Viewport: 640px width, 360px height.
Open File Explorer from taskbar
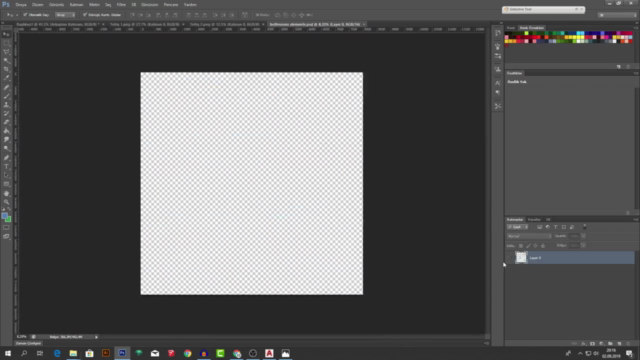(73, 353)
